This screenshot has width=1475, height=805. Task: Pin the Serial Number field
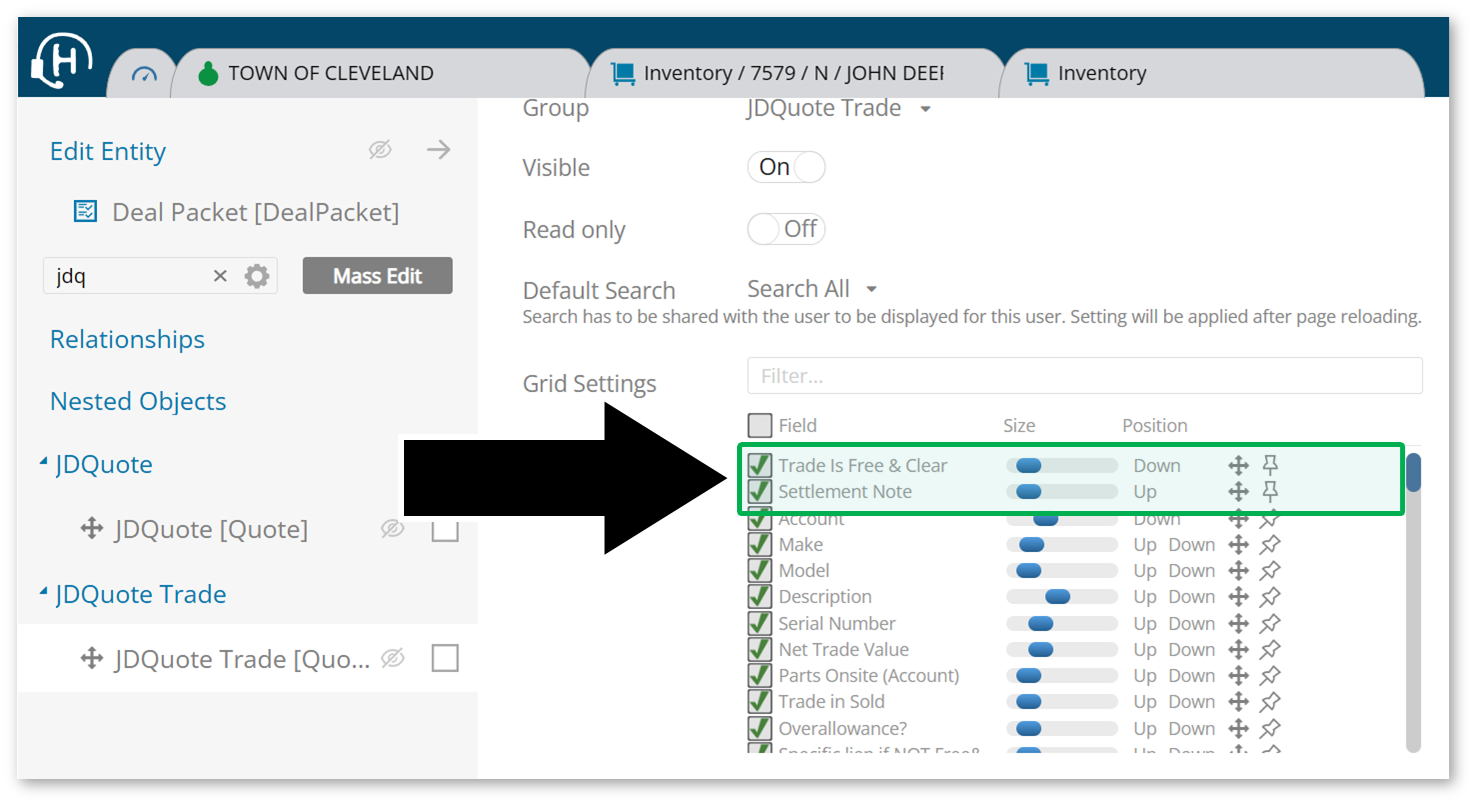(x=1270, y=623)
